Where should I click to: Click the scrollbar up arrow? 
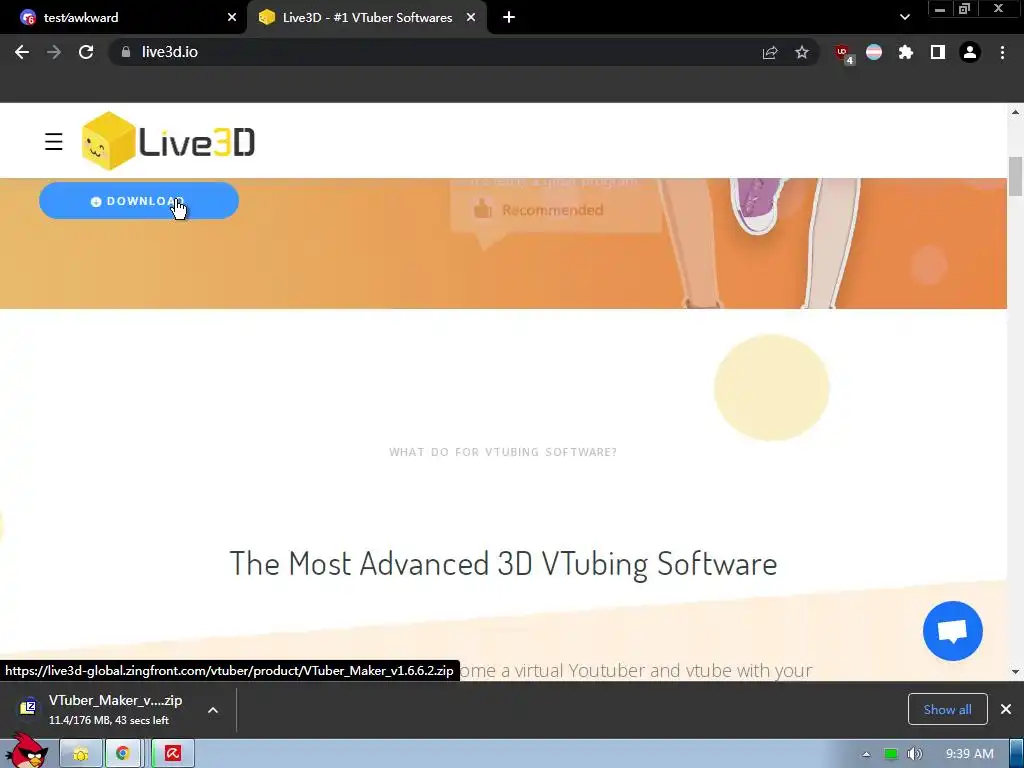pos(1015,112)
